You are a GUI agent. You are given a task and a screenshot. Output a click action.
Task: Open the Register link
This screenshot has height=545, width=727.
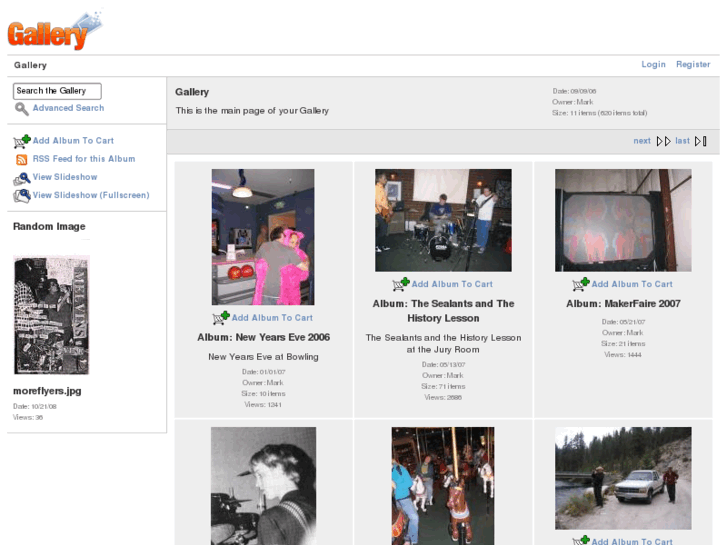click(693, 64)
